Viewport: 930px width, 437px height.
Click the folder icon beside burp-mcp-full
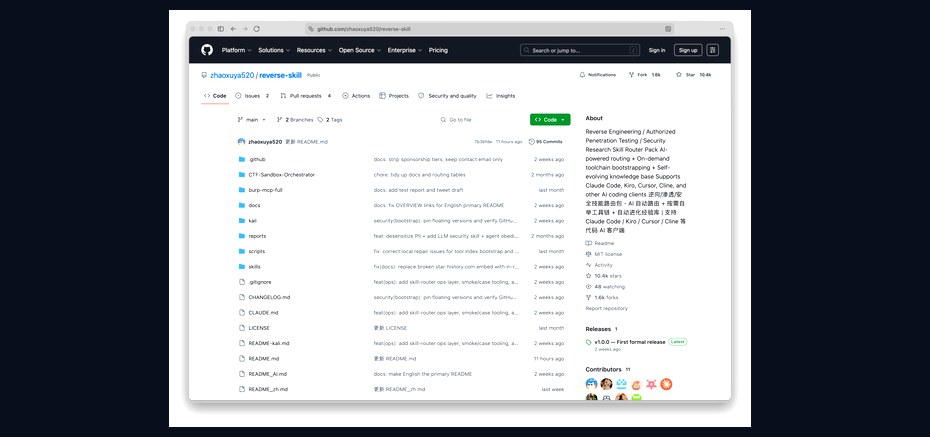pyautogui.click(x=241, y=190)
